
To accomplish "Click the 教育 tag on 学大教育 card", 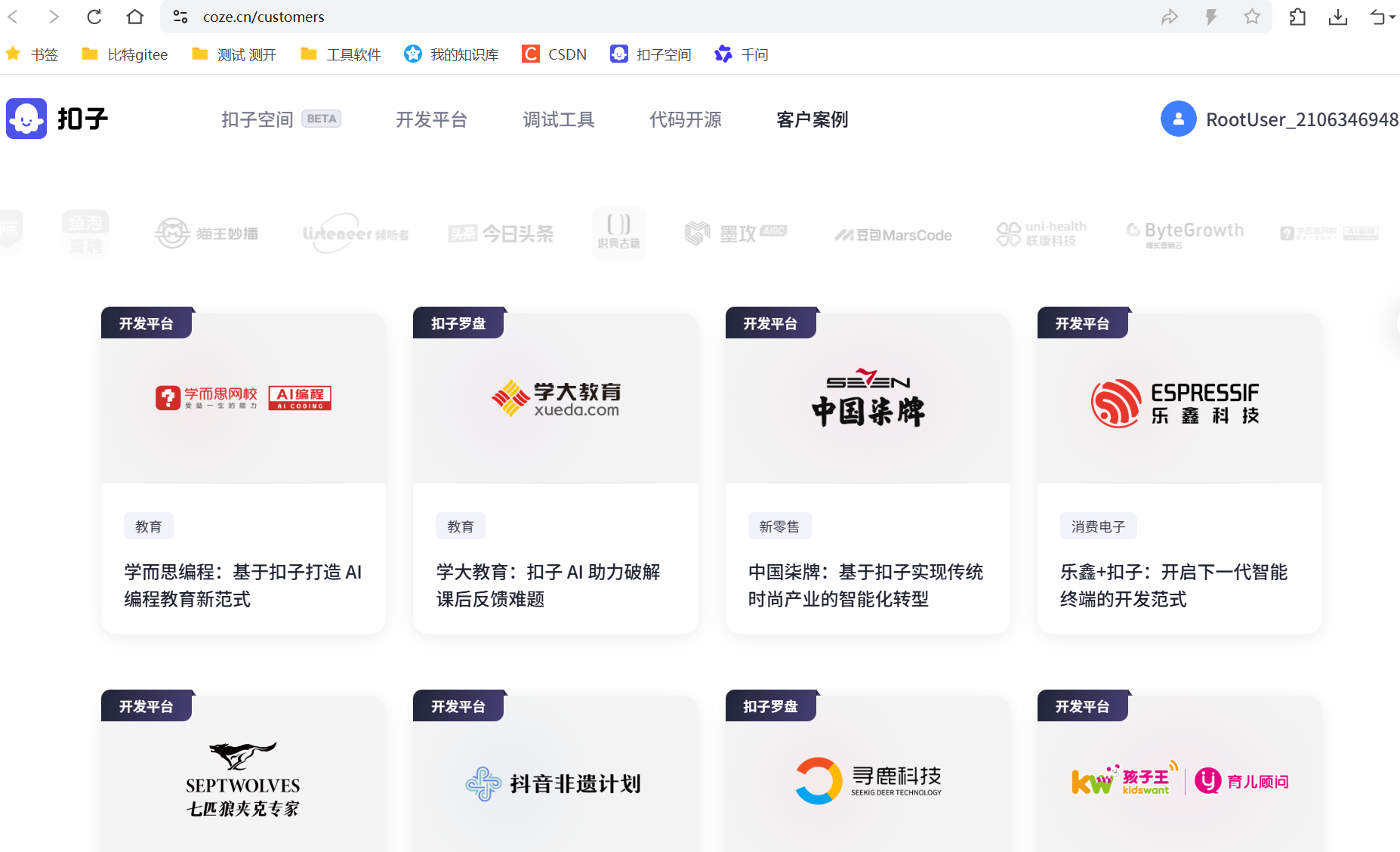I will [x=461, y=526].
